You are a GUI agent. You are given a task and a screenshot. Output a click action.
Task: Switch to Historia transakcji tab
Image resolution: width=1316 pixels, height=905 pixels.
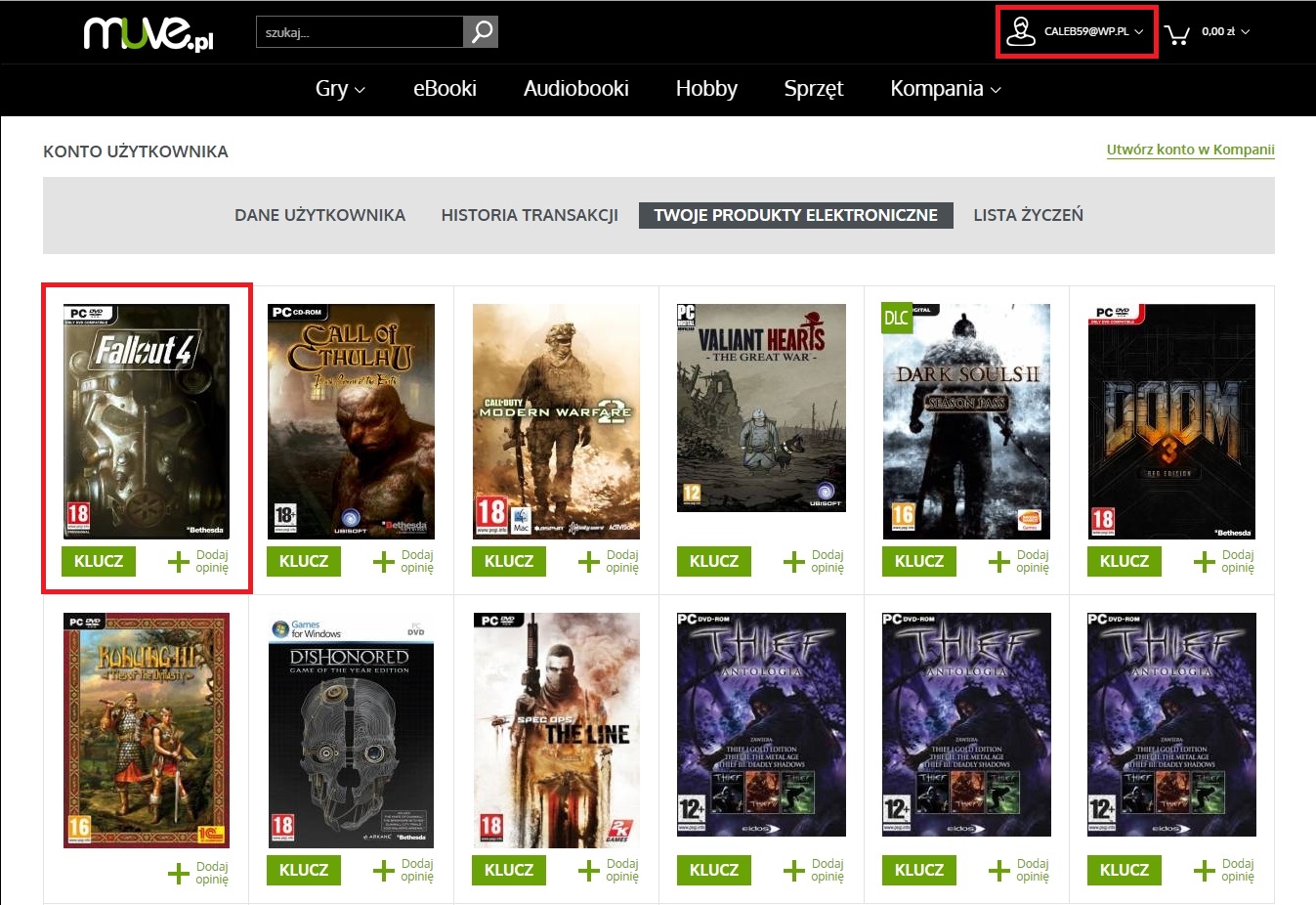tap(530, 215)
